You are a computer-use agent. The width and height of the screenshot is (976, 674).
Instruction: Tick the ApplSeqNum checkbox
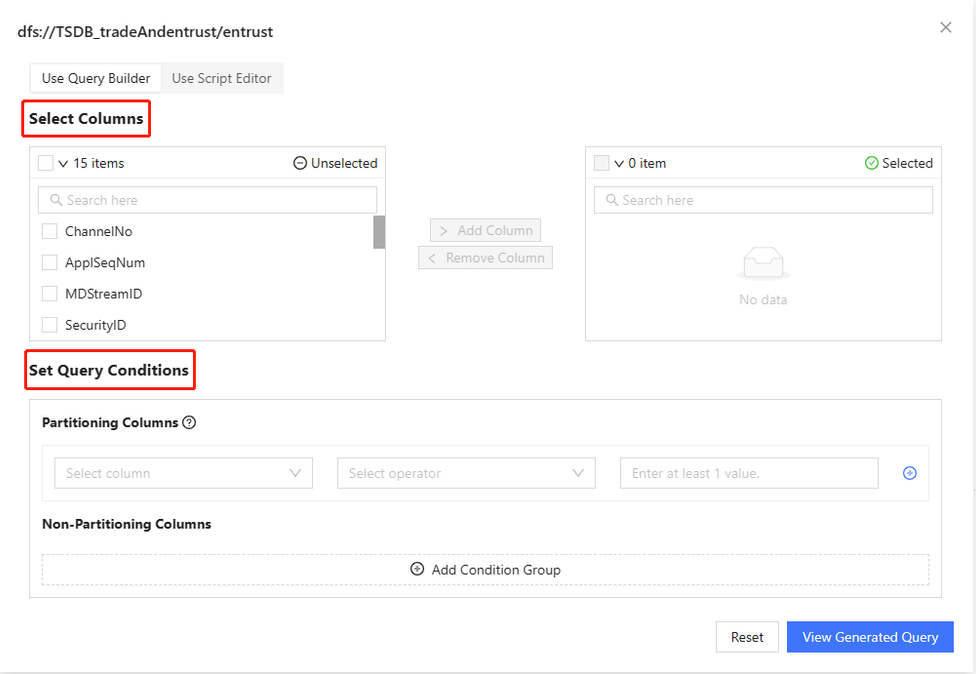pos(49,263)
